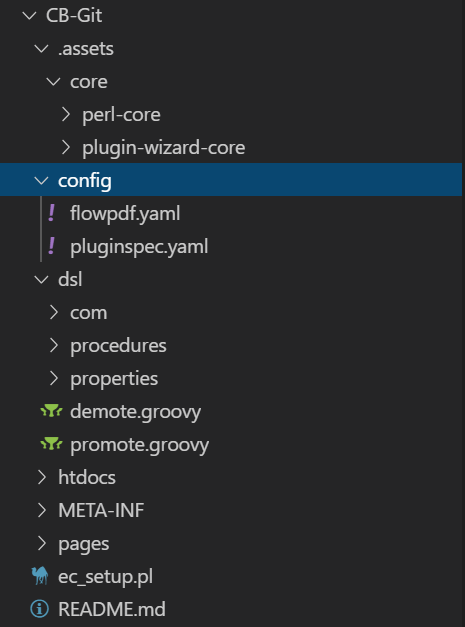Select the properties folder
465x627 pixels.
point(114,378)
